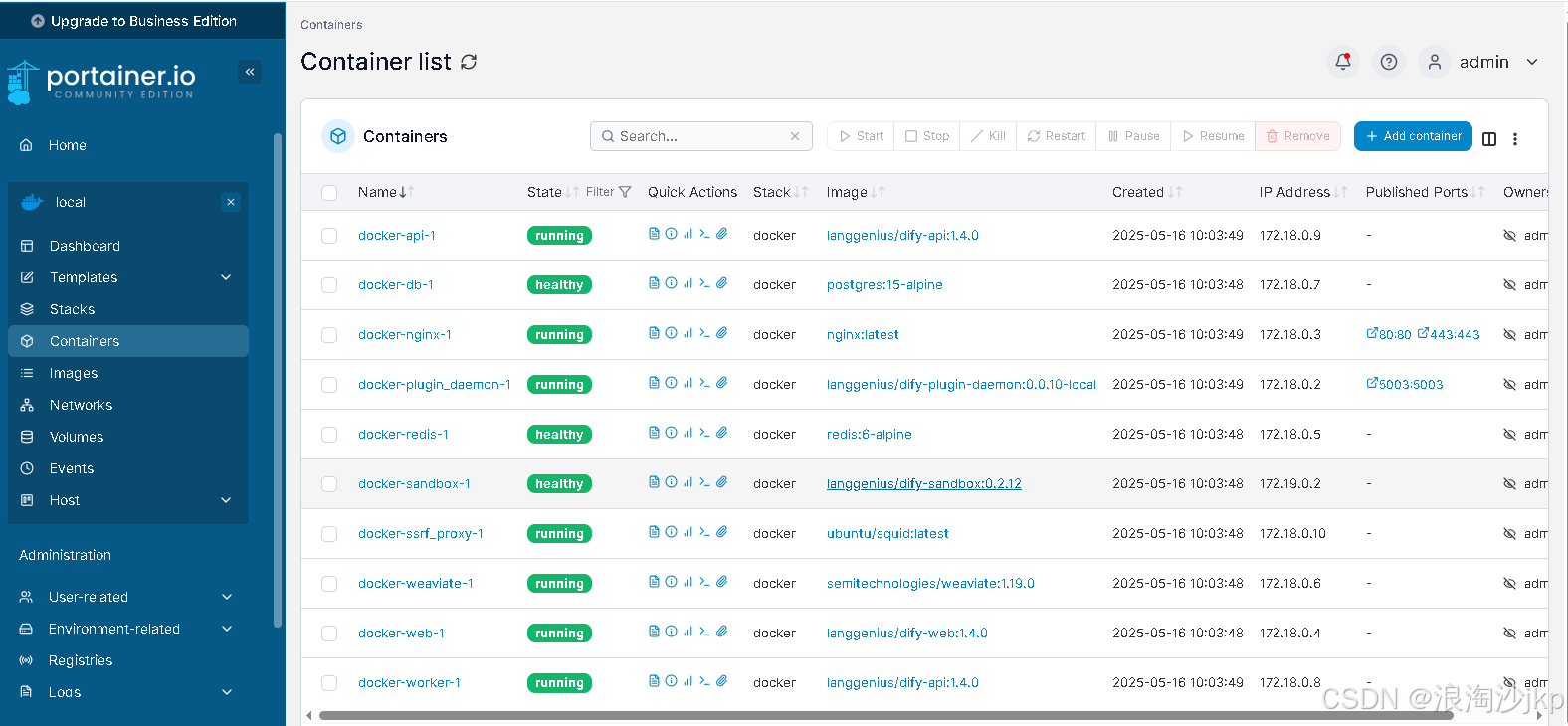
Task: Click Containers breadcrumb at top
Action: coord(331,25)
